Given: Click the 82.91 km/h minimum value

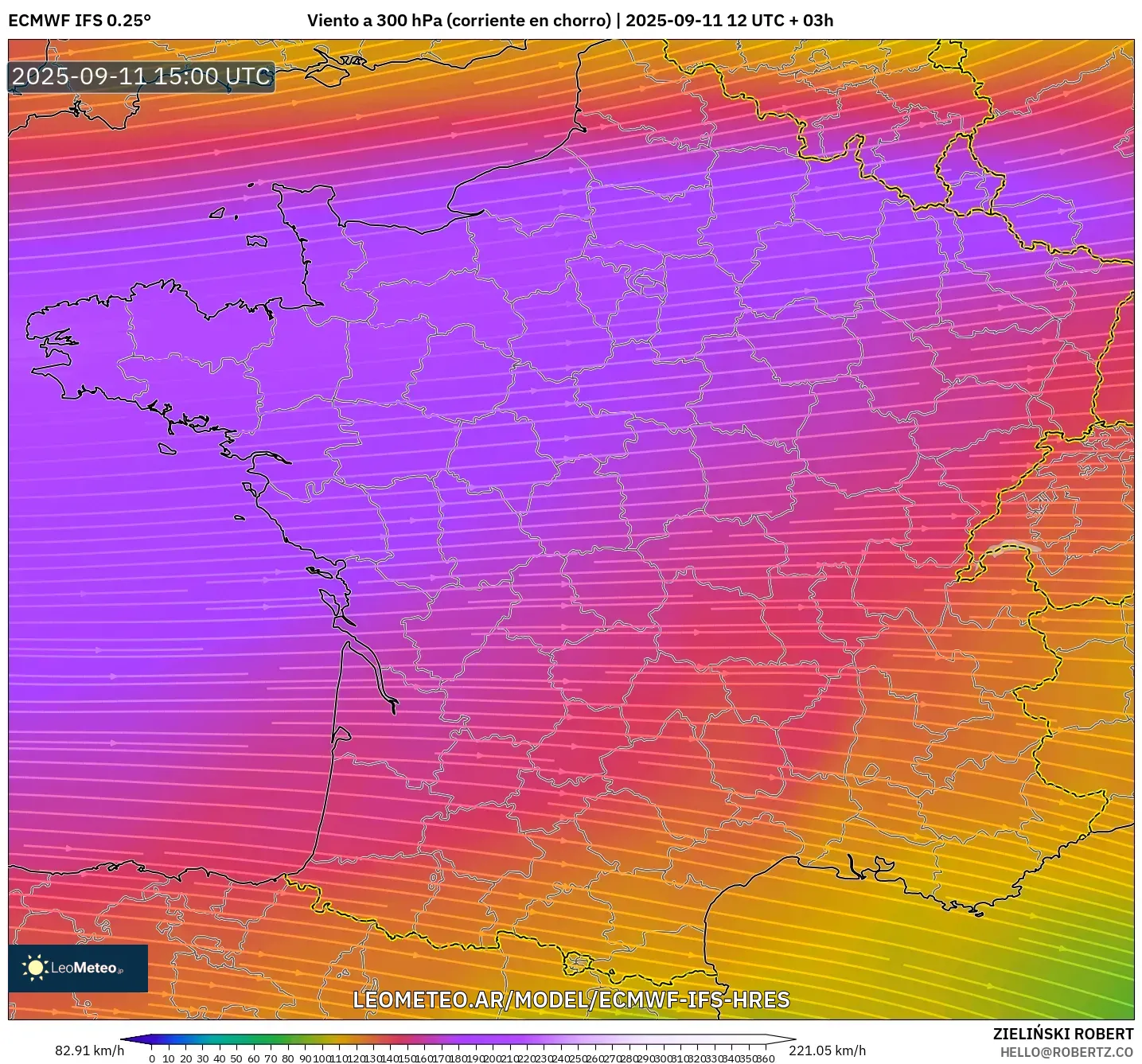Looking at the screenshot, I should pos(89,1050).
